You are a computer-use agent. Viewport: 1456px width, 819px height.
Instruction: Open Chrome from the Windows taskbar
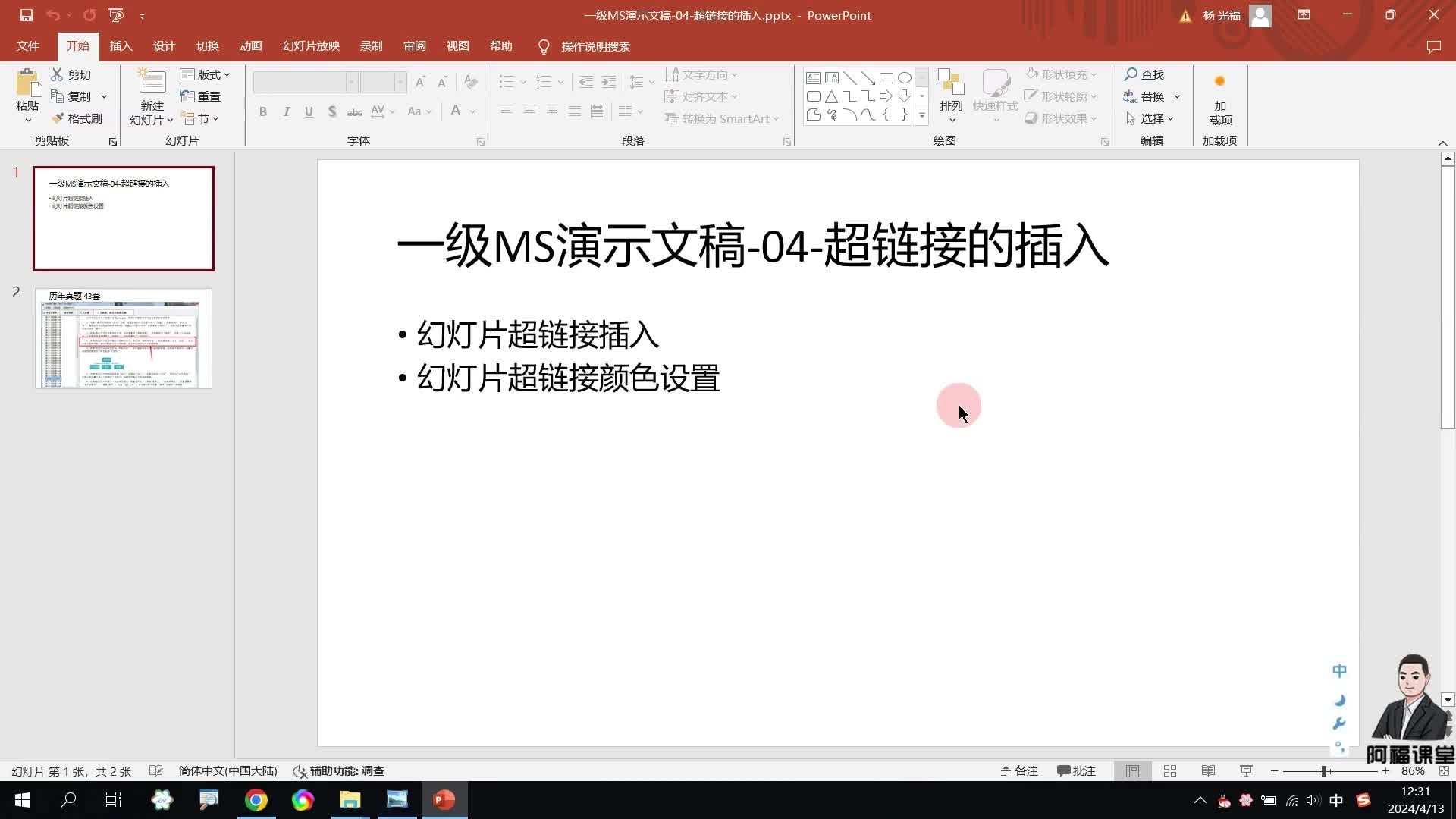click(x=256, y=799)
